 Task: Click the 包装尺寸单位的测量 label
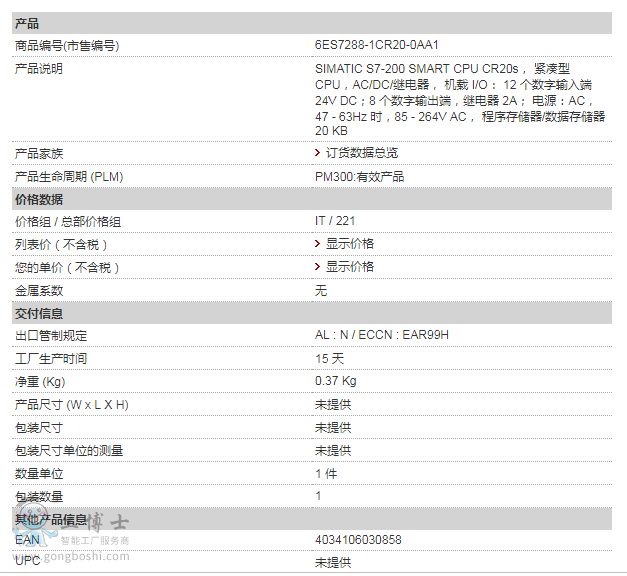coord(69,451)
